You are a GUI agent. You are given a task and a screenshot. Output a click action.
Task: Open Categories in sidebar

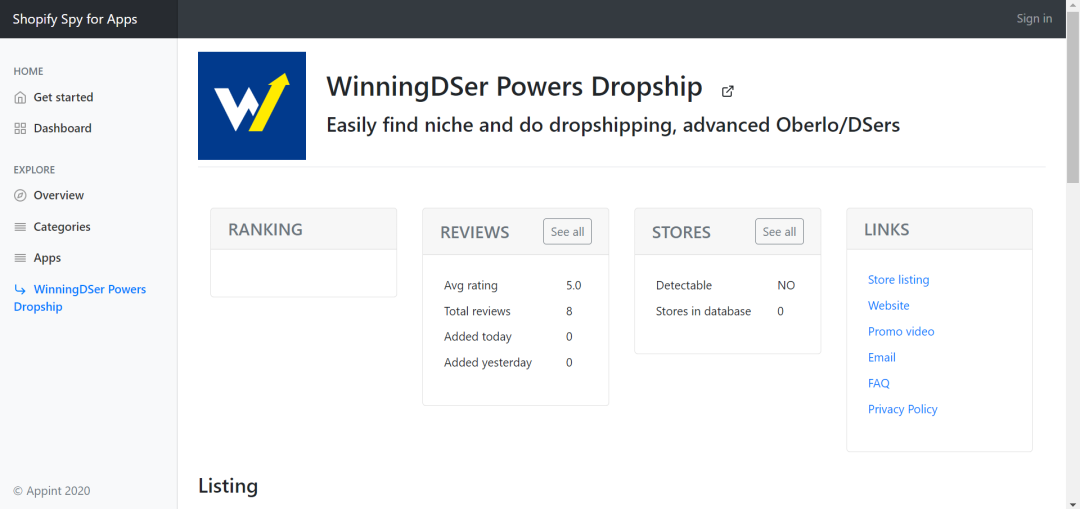pyautogui.click(x=62, y=227)
